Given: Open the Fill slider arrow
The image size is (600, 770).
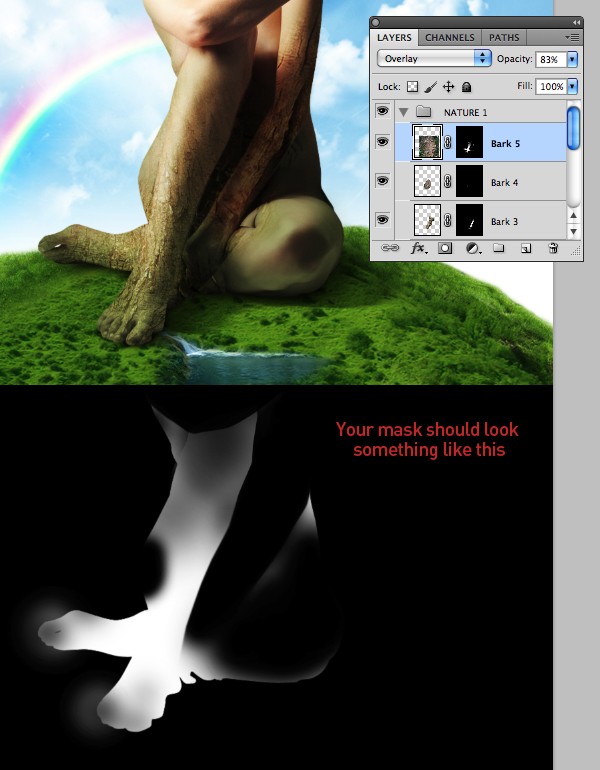Looking at the screenshot, I should 572,86.
